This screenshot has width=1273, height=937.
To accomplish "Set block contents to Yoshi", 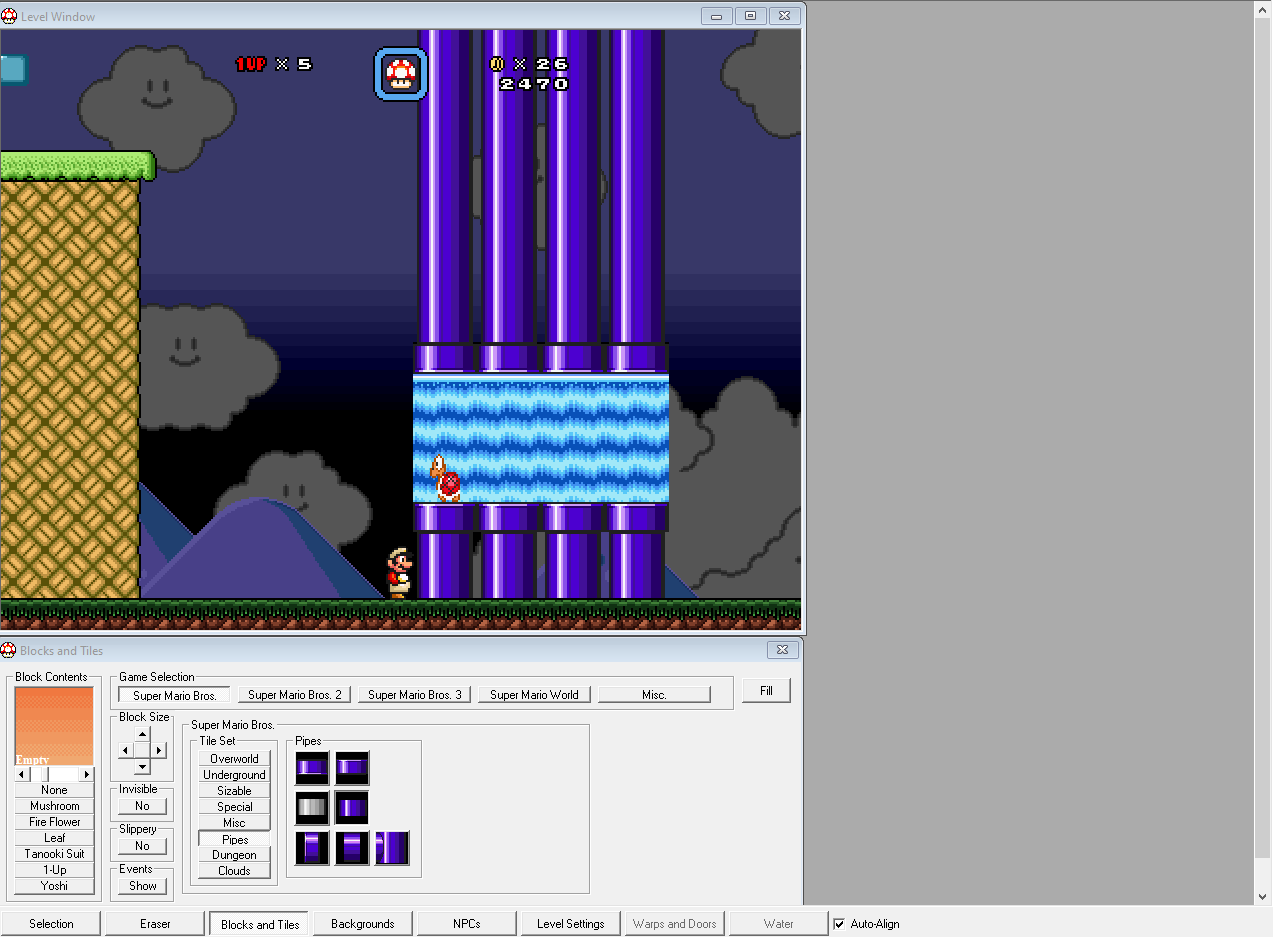I will point(54,886).
